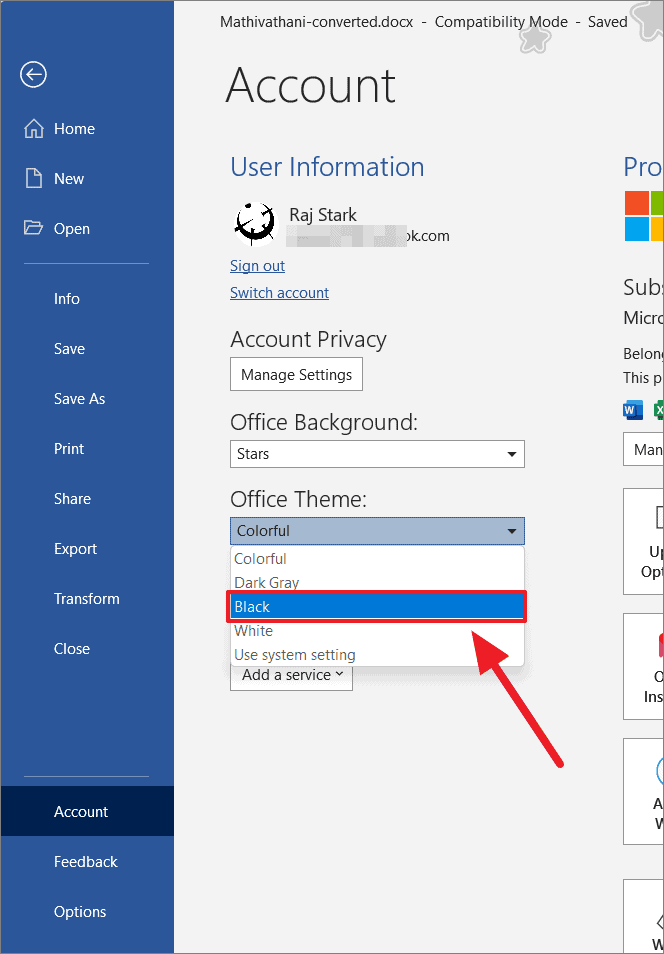This screenshot has height=954, width=664.
Task: Click the Open folder icon
Action: [x=33, y=228]
